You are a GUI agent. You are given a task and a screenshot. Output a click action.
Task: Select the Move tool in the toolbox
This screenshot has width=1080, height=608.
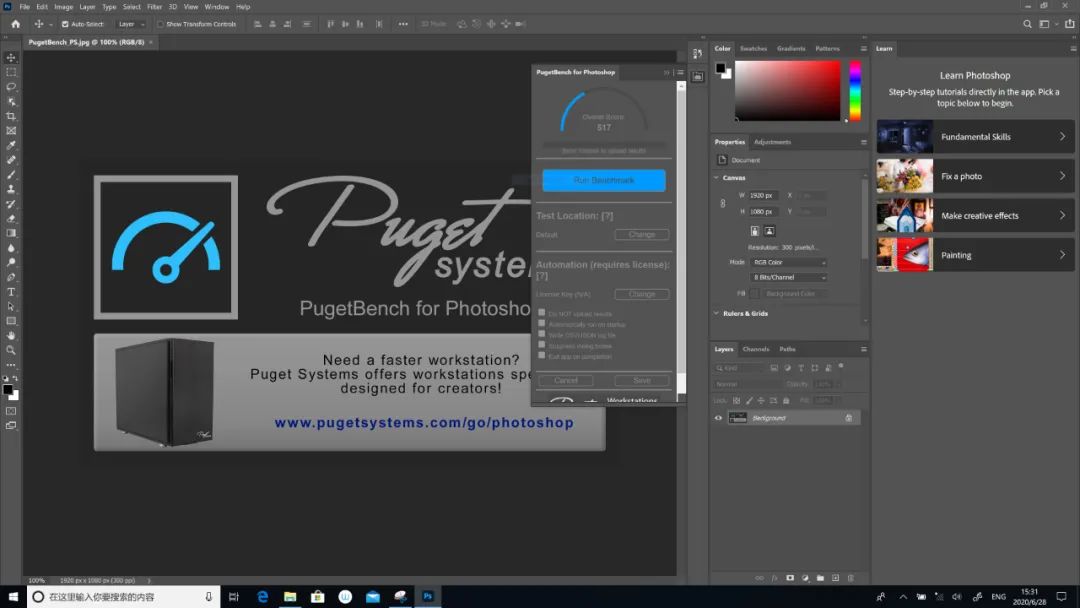[11, 57]
